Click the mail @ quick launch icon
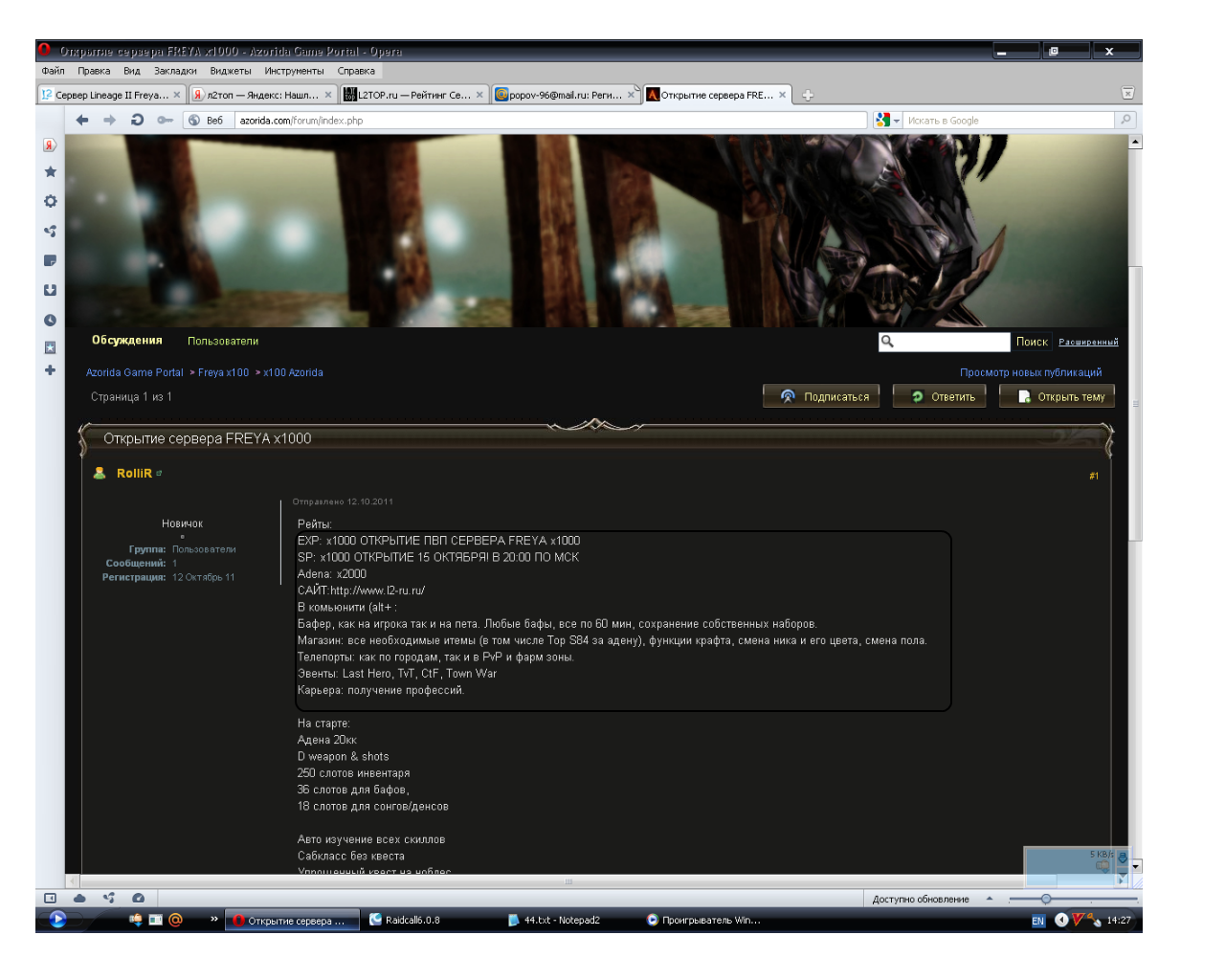 click(x=175, y=920)
